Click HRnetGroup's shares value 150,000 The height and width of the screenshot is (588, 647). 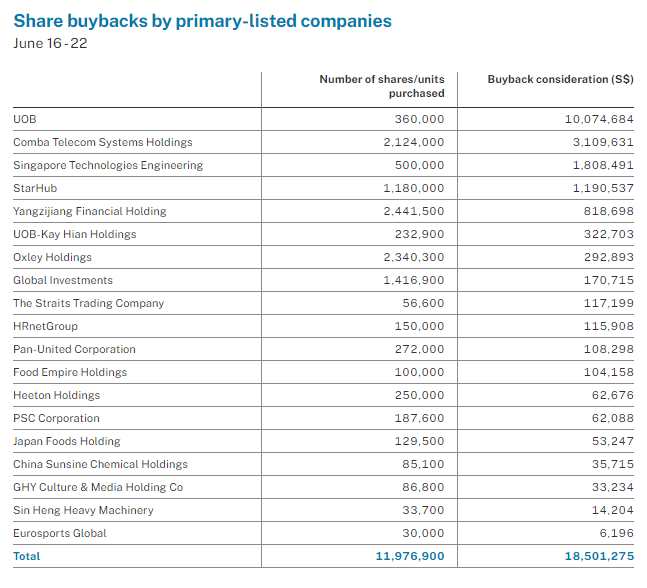click(x=419, y=326)
